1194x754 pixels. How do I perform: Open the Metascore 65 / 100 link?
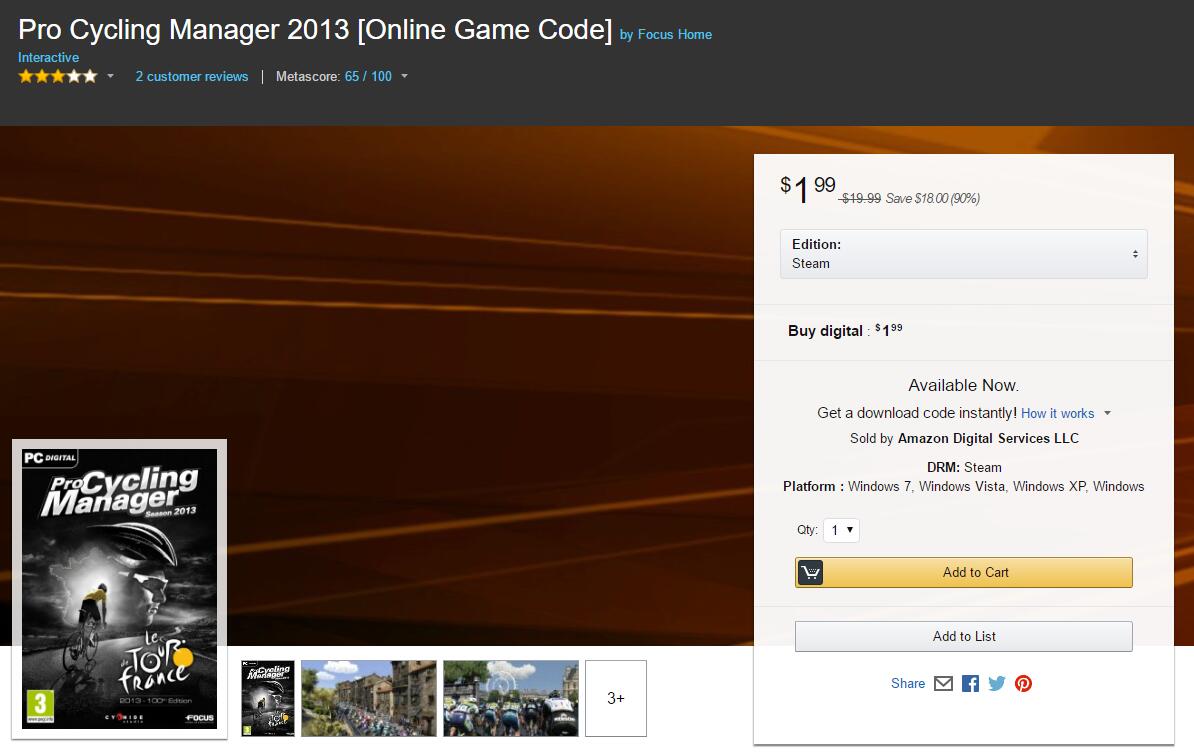click(368, 76)
